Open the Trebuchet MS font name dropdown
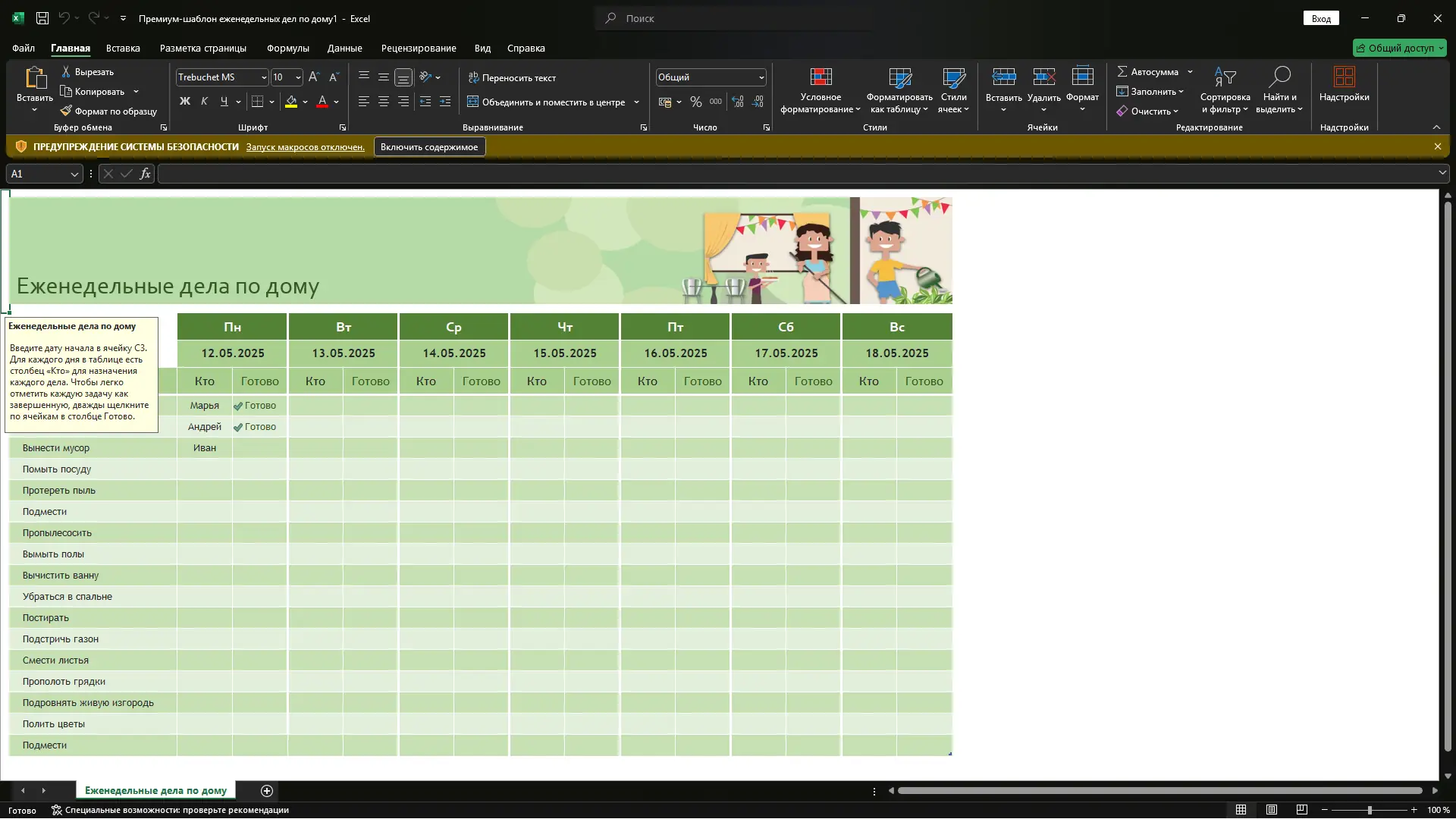1456x819 pixels. [264, 77]
